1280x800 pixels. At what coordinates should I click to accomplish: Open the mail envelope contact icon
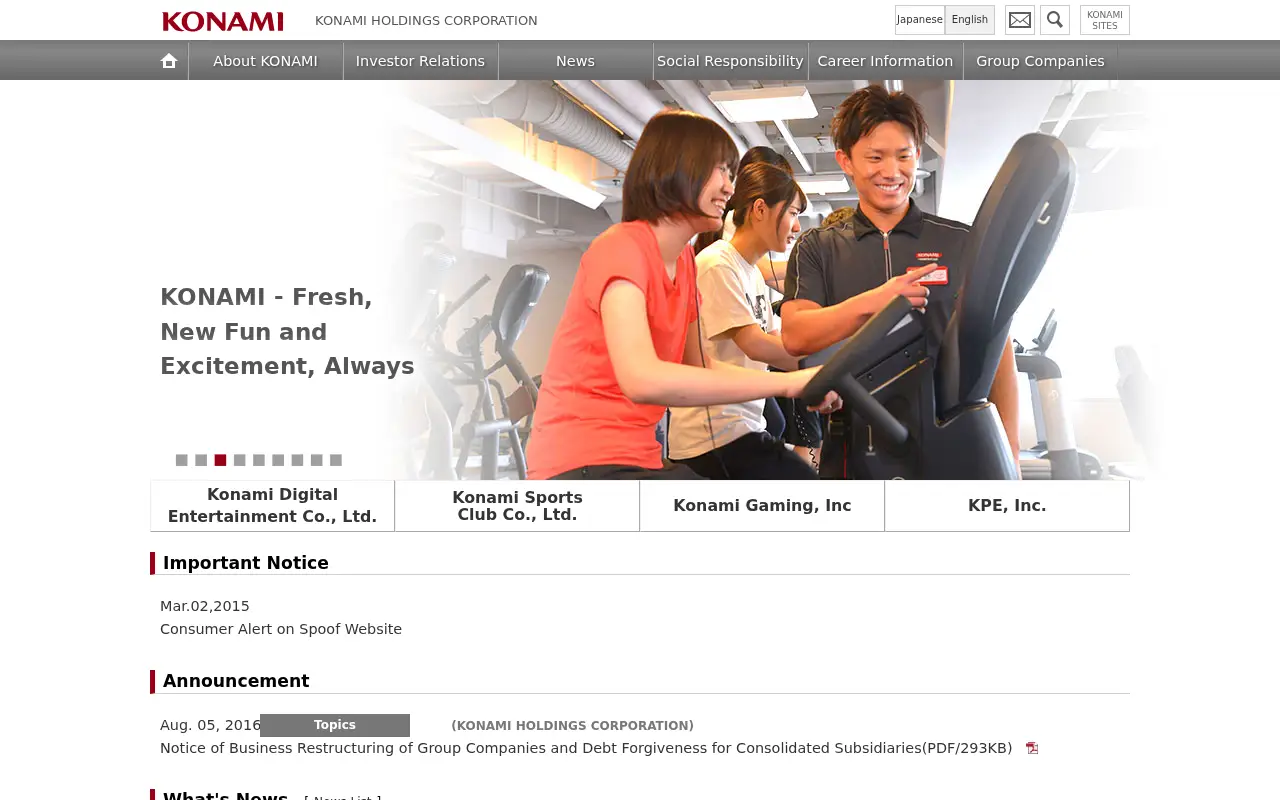[x=1020, y=20]
